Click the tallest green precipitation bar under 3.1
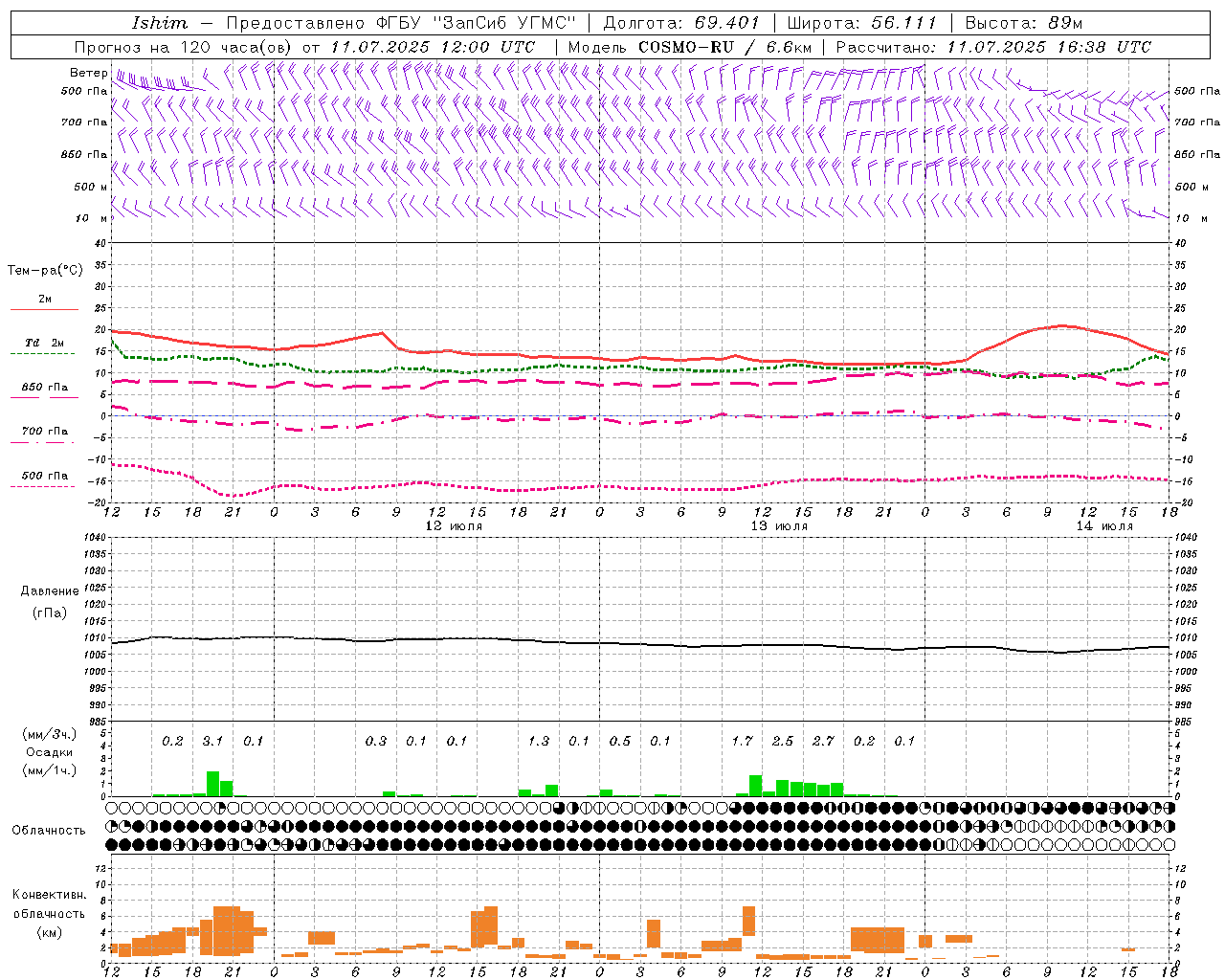This screenshot has height=980, width=1225. (x=212, y=784)
